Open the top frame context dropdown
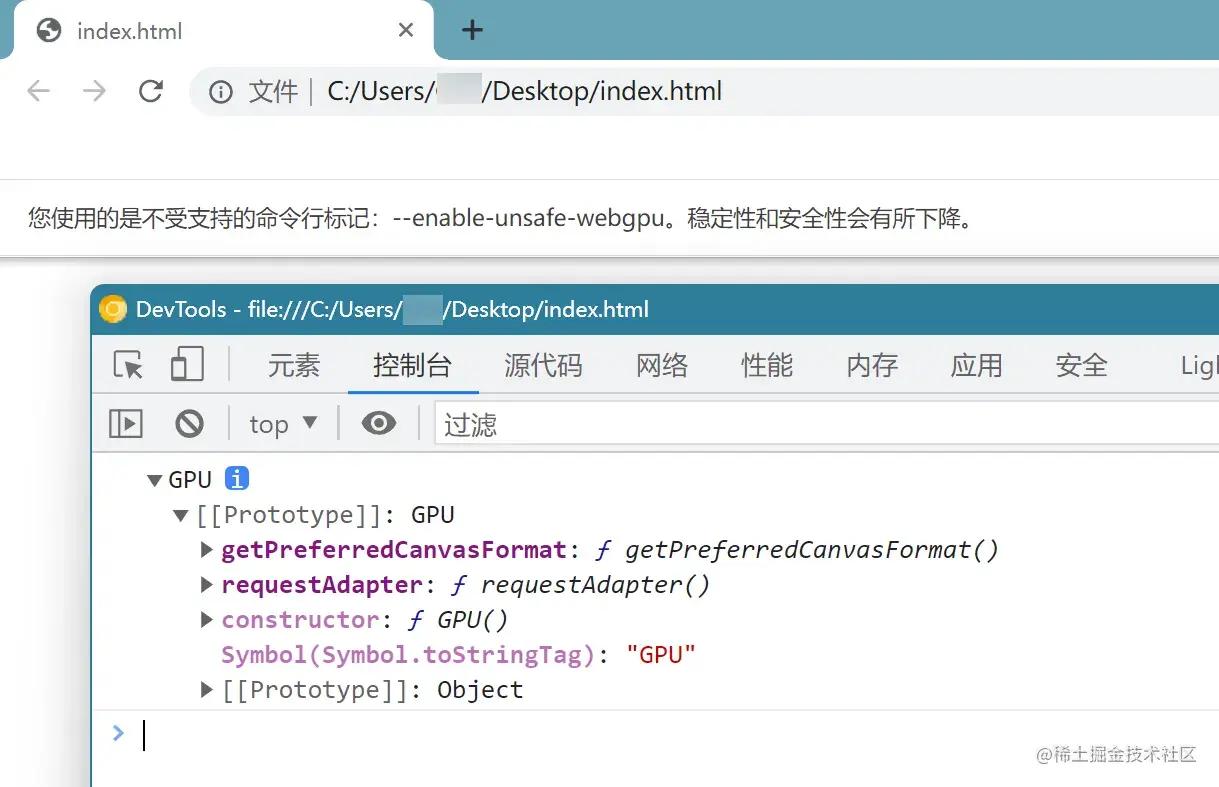Image resolution: width=1219 pixels, height=787 pixels. tap(281, 423)
